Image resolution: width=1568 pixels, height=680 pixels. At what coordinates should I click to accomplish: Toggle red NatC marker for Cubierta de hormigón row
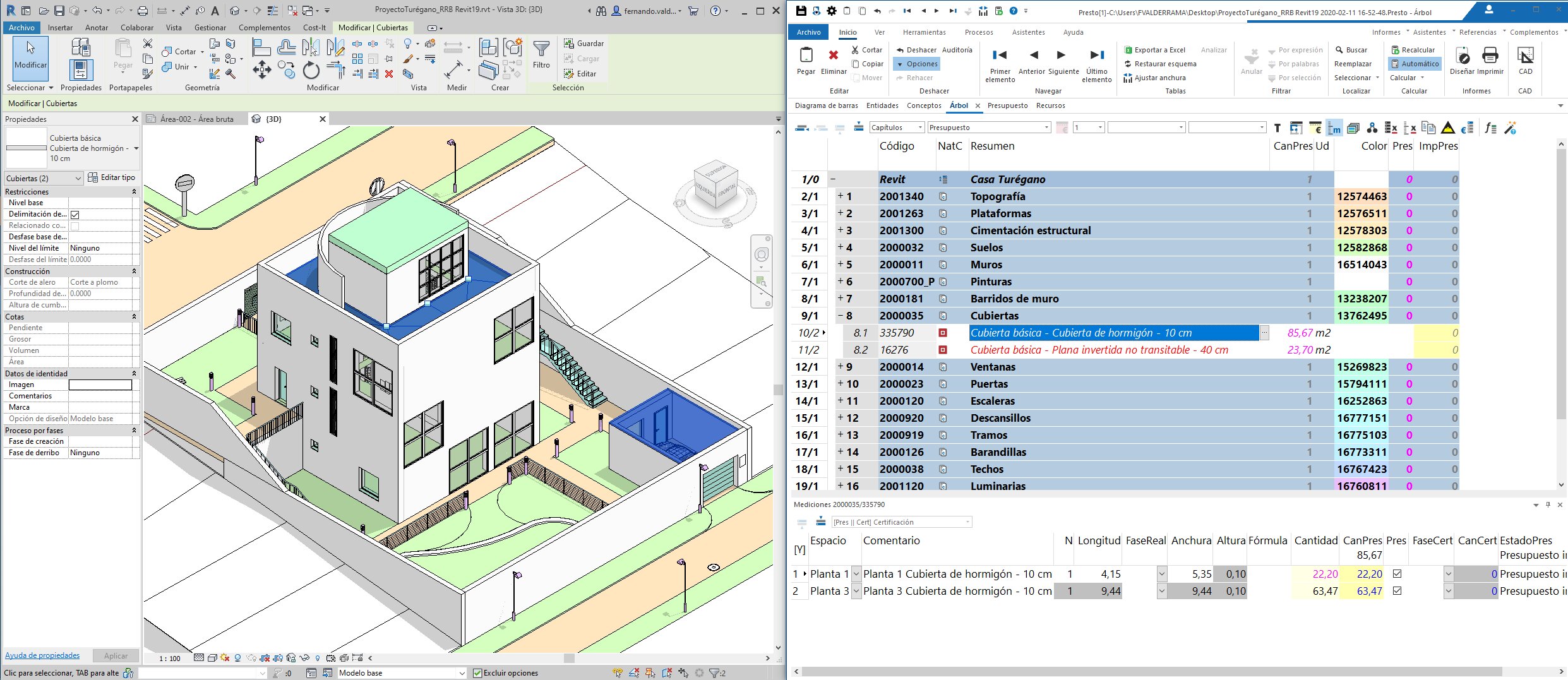coord(943,333)
